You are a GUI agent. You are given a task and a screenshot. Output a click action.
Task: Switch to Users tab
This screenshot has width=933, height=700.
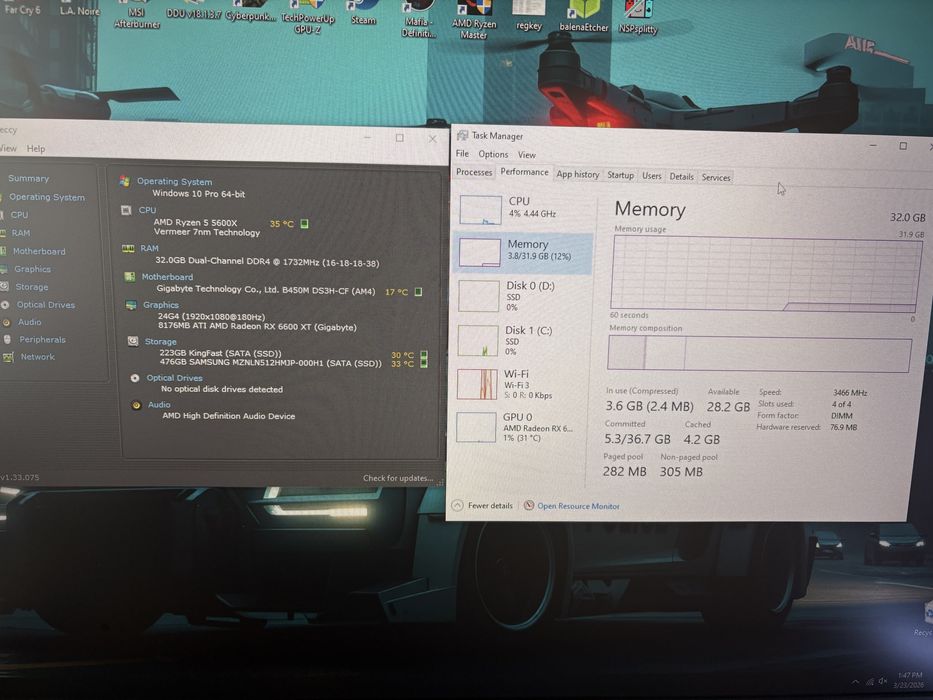(x=652, y=176)
